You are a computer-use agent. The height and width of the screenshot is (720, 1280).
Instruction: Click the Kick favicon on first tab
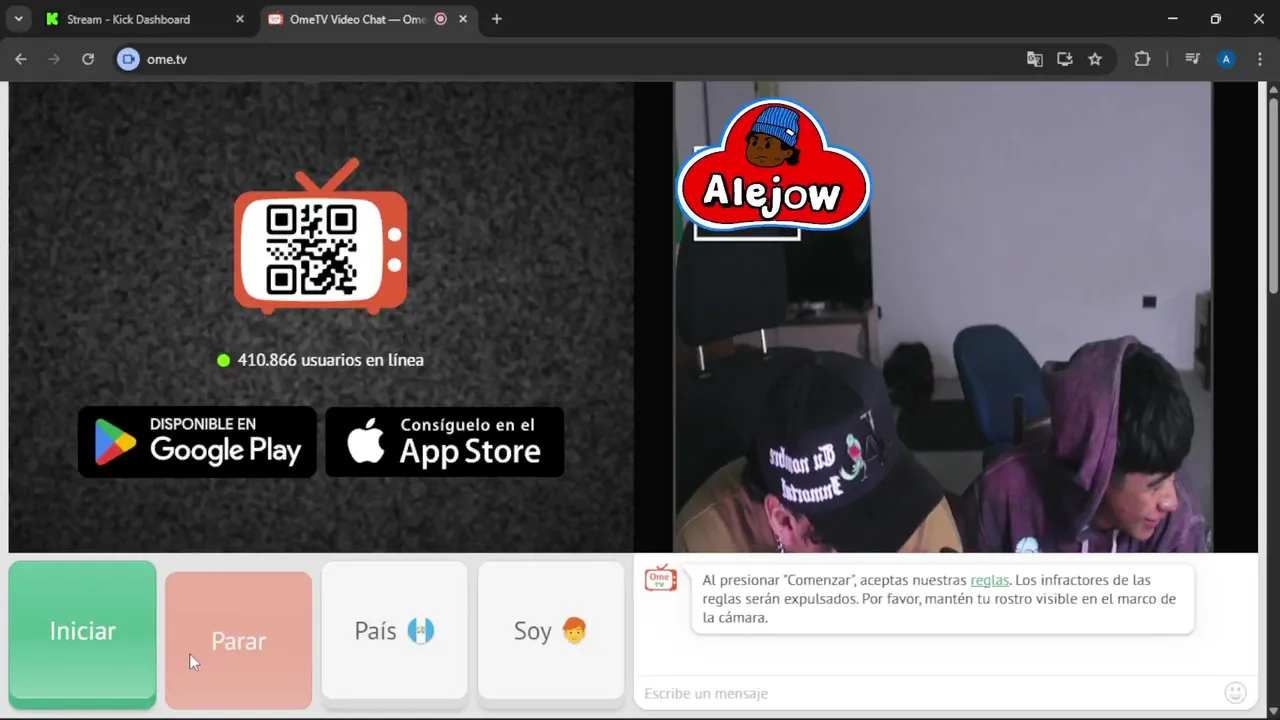click(53, 19)
